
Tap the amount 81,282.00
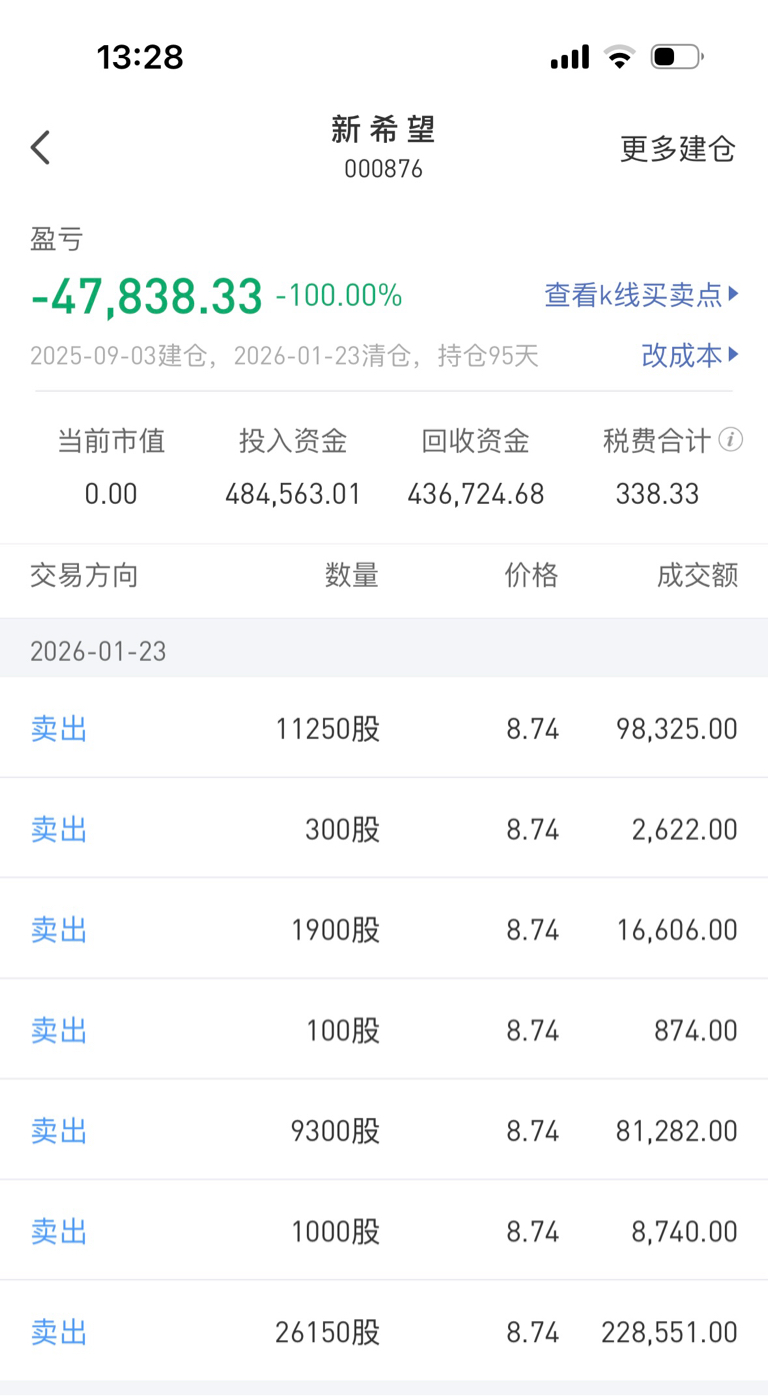(677, 1131)
